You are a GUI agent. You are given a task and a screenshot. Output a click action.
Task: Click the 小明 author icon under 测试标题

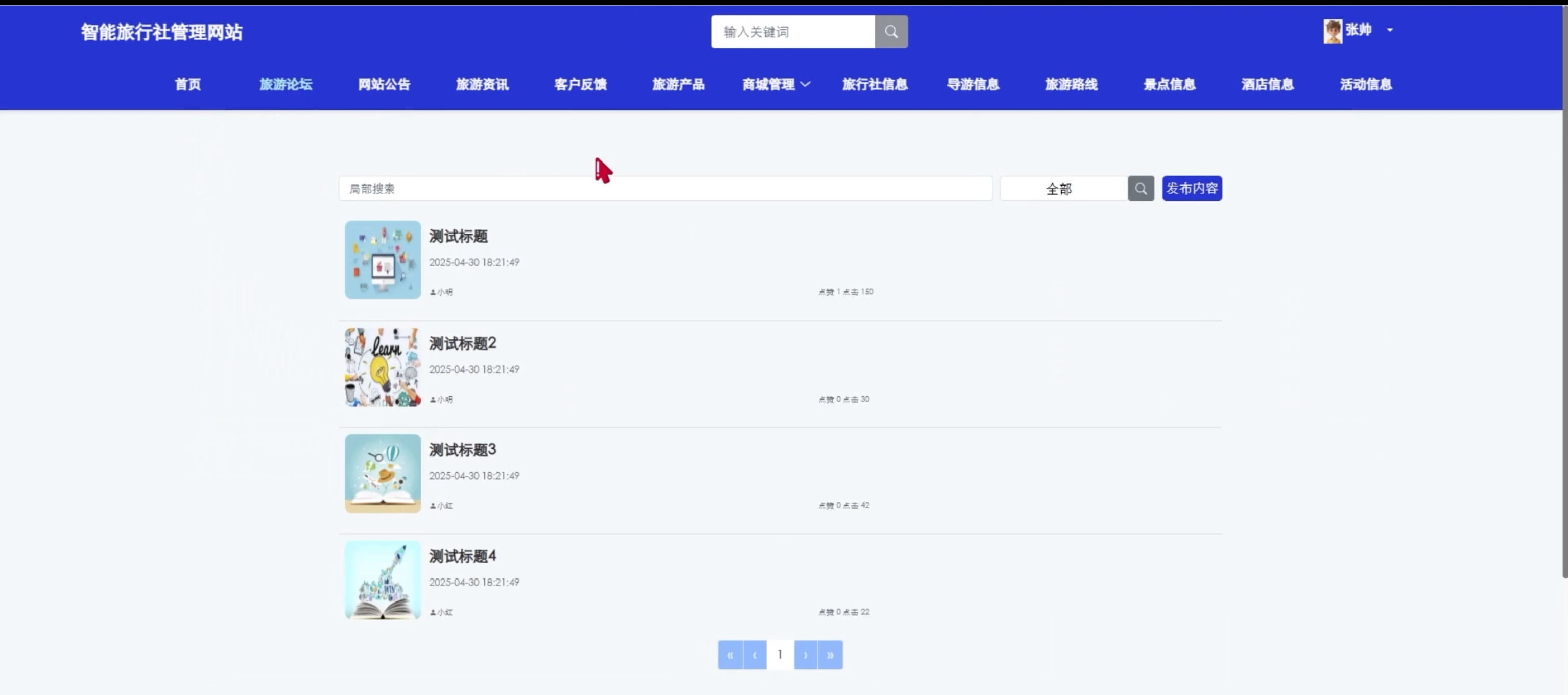click(433, 292)
